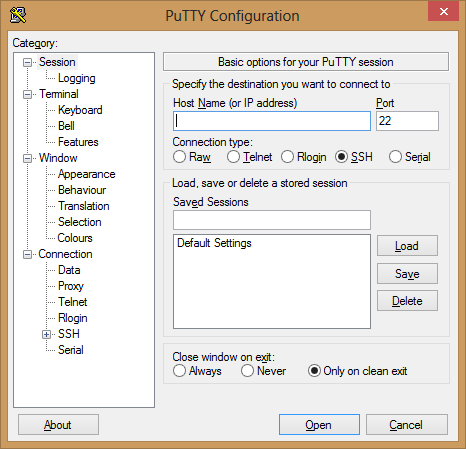This screenshot has height=449, width=466.
Task: Click the Save session button
Action: tap(407, 274)
